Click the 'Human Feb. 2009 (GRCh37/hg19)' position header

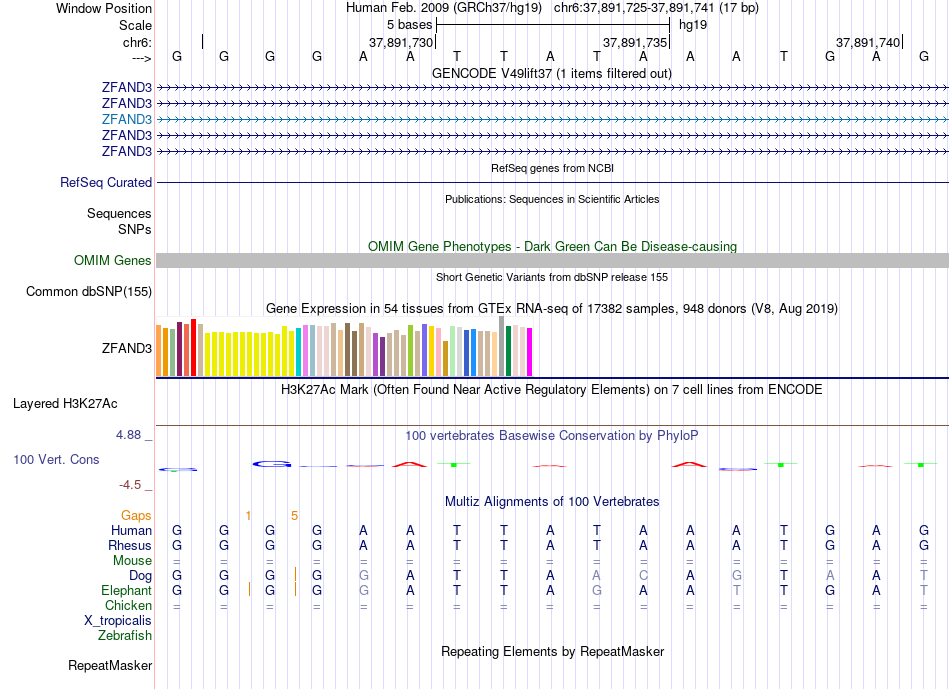click(x=444, y=8)
